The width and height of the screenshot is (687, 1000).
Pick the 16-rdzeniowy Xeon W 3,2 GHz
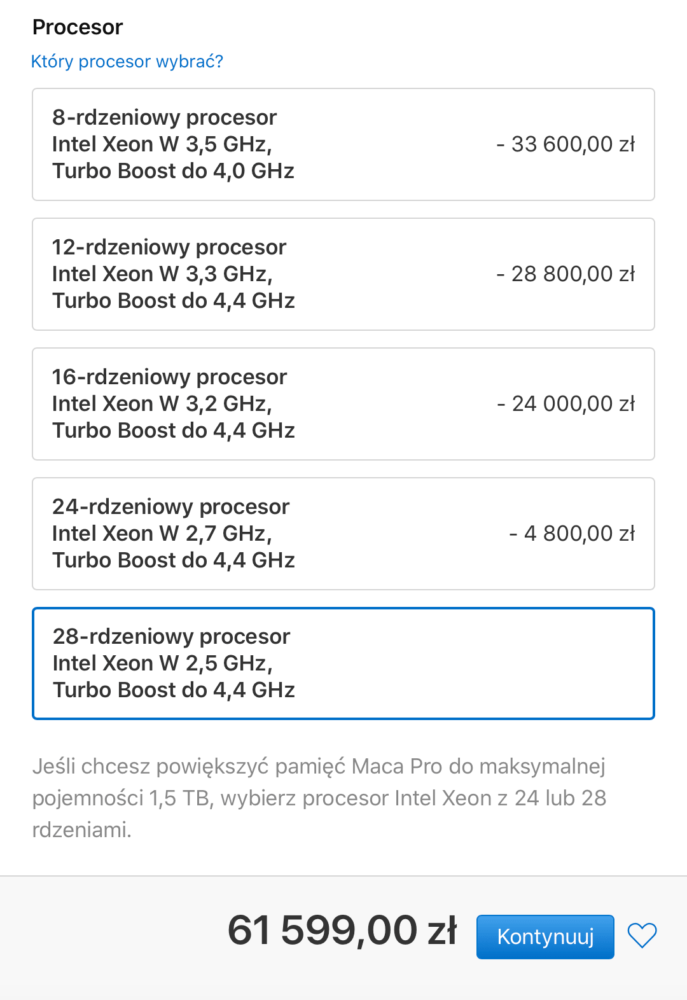tap(343, 404)
